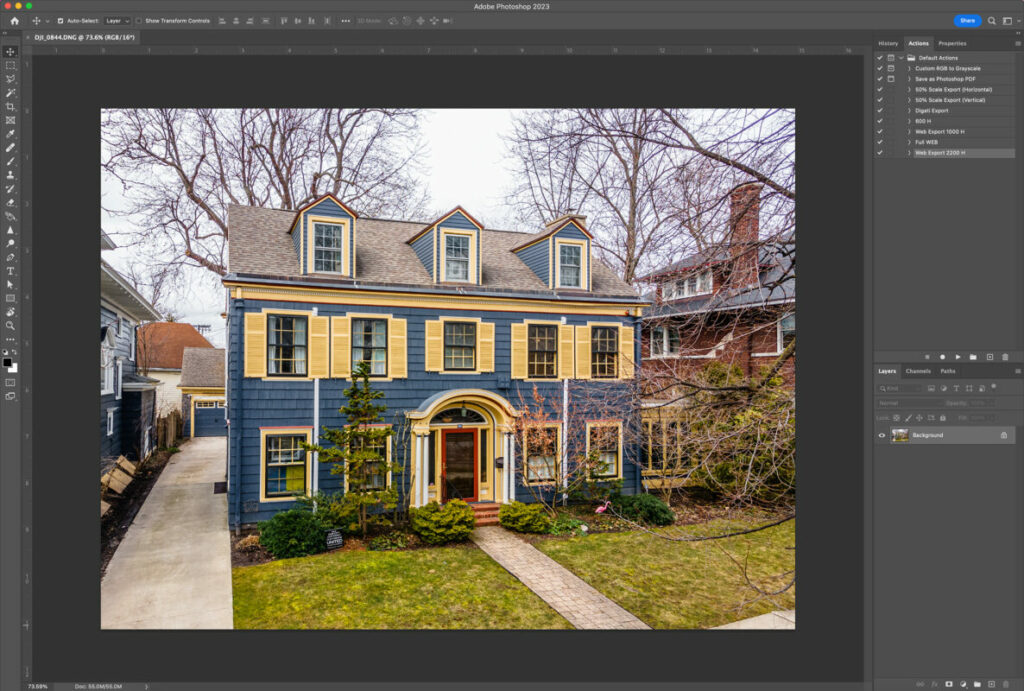Select the Zoom tool

[10, 326]
